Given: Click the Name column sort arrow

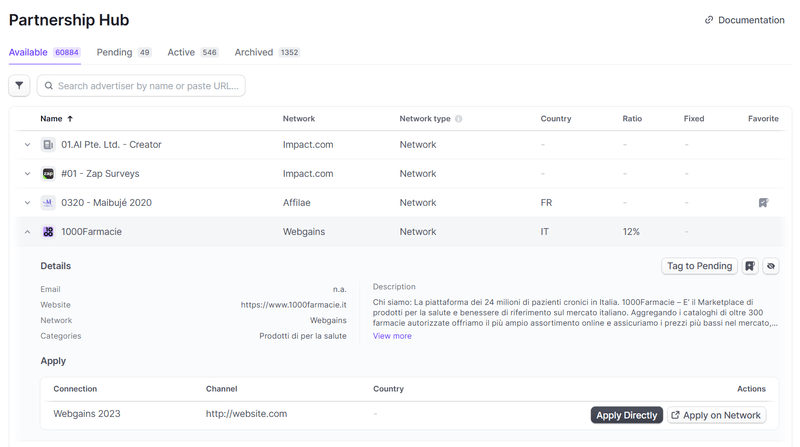Looking at the screenshot, I should [70, 119].
